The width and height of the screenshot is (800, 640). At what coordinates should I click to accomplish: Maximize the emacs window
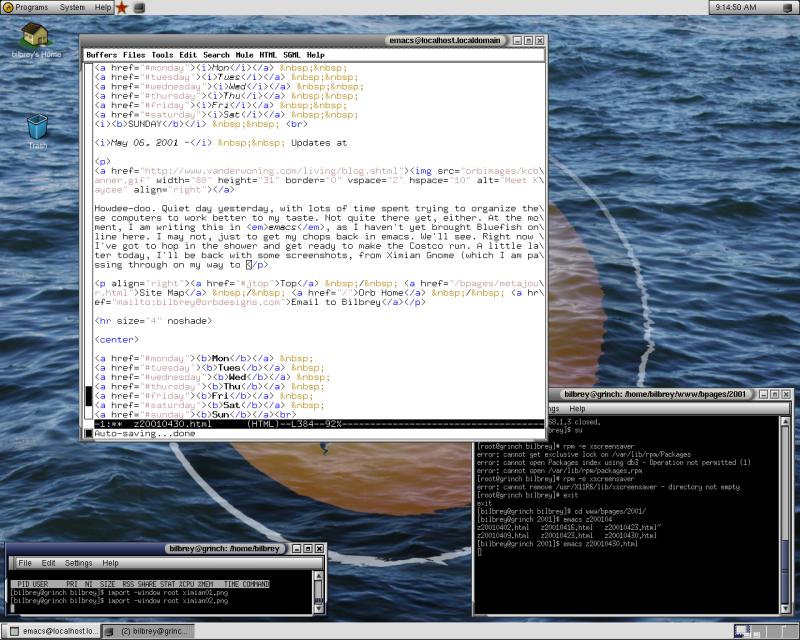click(528, 41)
